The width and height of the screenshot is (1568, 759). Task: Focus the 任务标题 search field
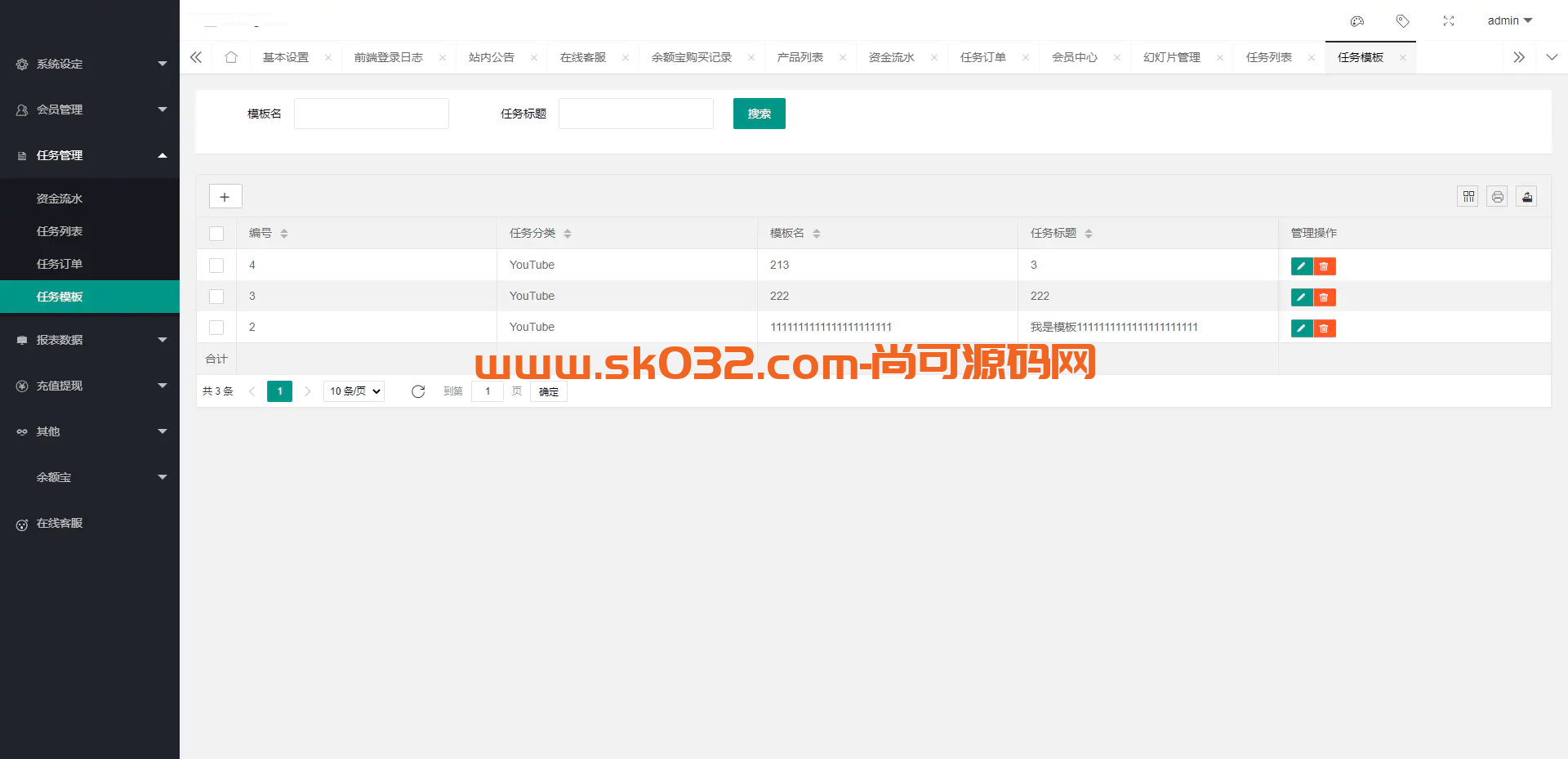(x=636, y=114)
